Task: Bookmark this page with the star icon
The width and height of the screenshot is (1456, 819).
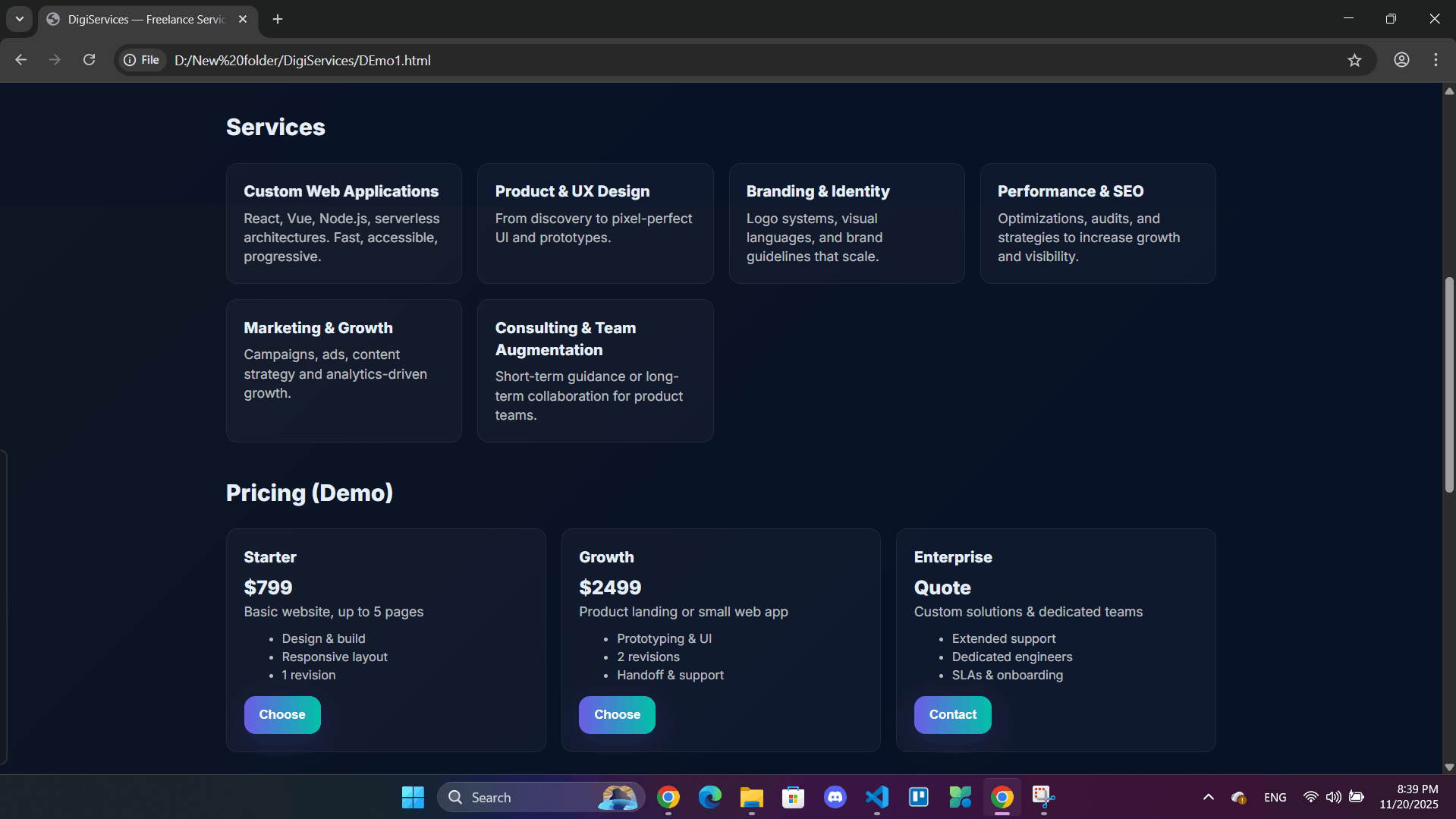Action: 1354,60
